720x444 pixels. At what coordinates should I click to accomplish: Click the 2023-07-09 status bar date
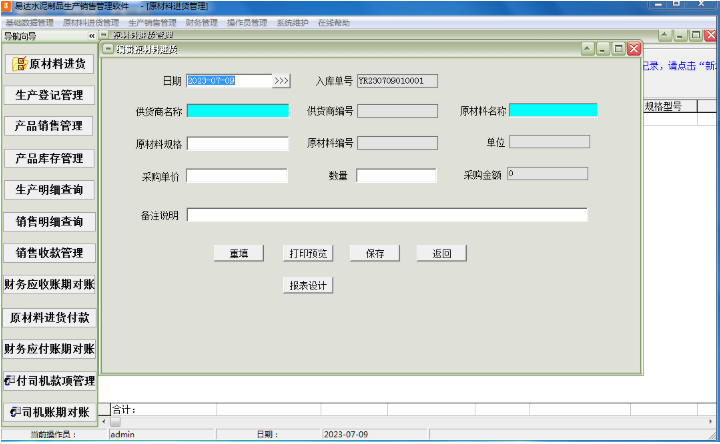[346, 434]
